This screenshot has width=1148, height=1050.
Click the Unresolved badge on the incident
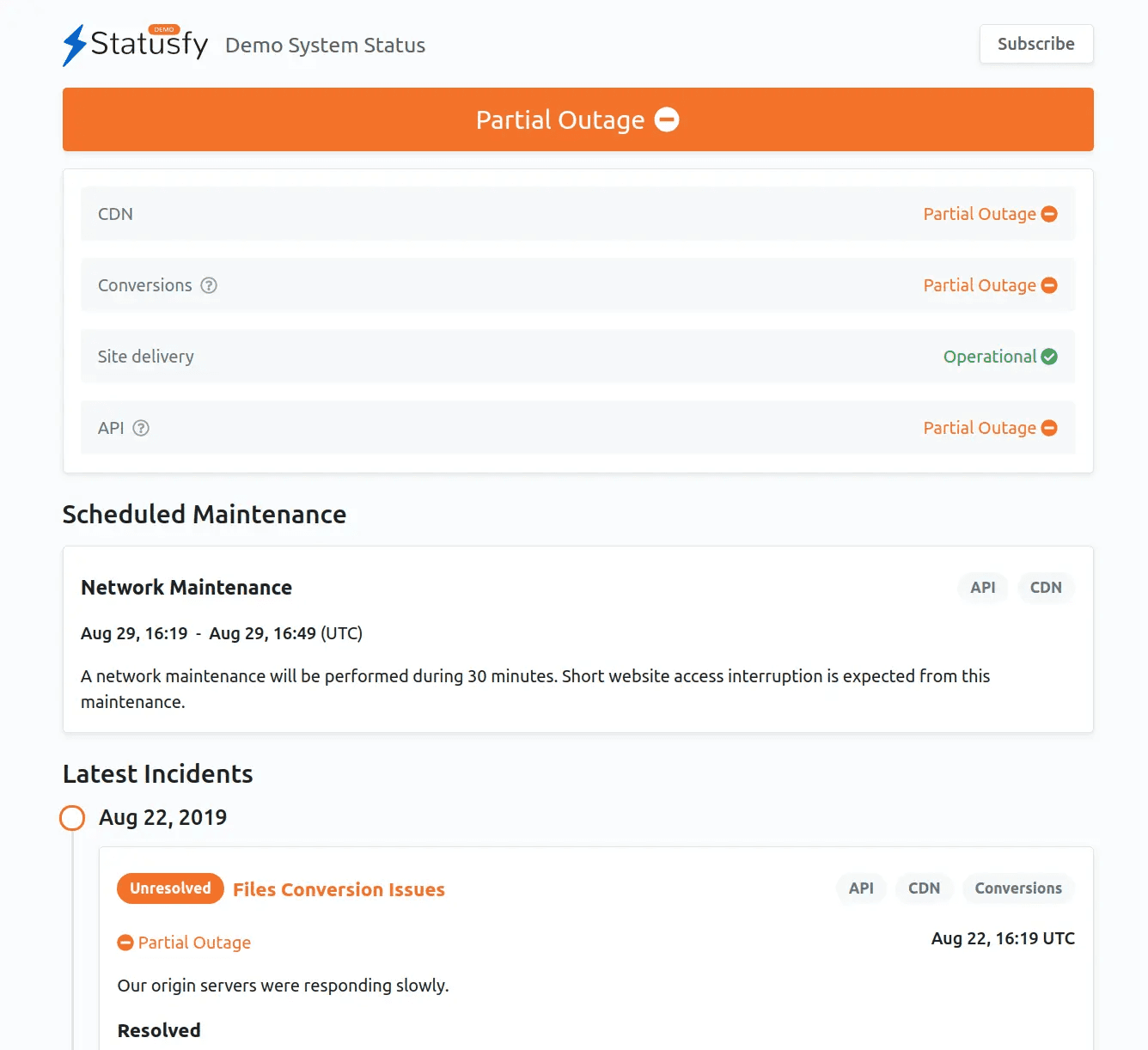(x=170, y=888)
